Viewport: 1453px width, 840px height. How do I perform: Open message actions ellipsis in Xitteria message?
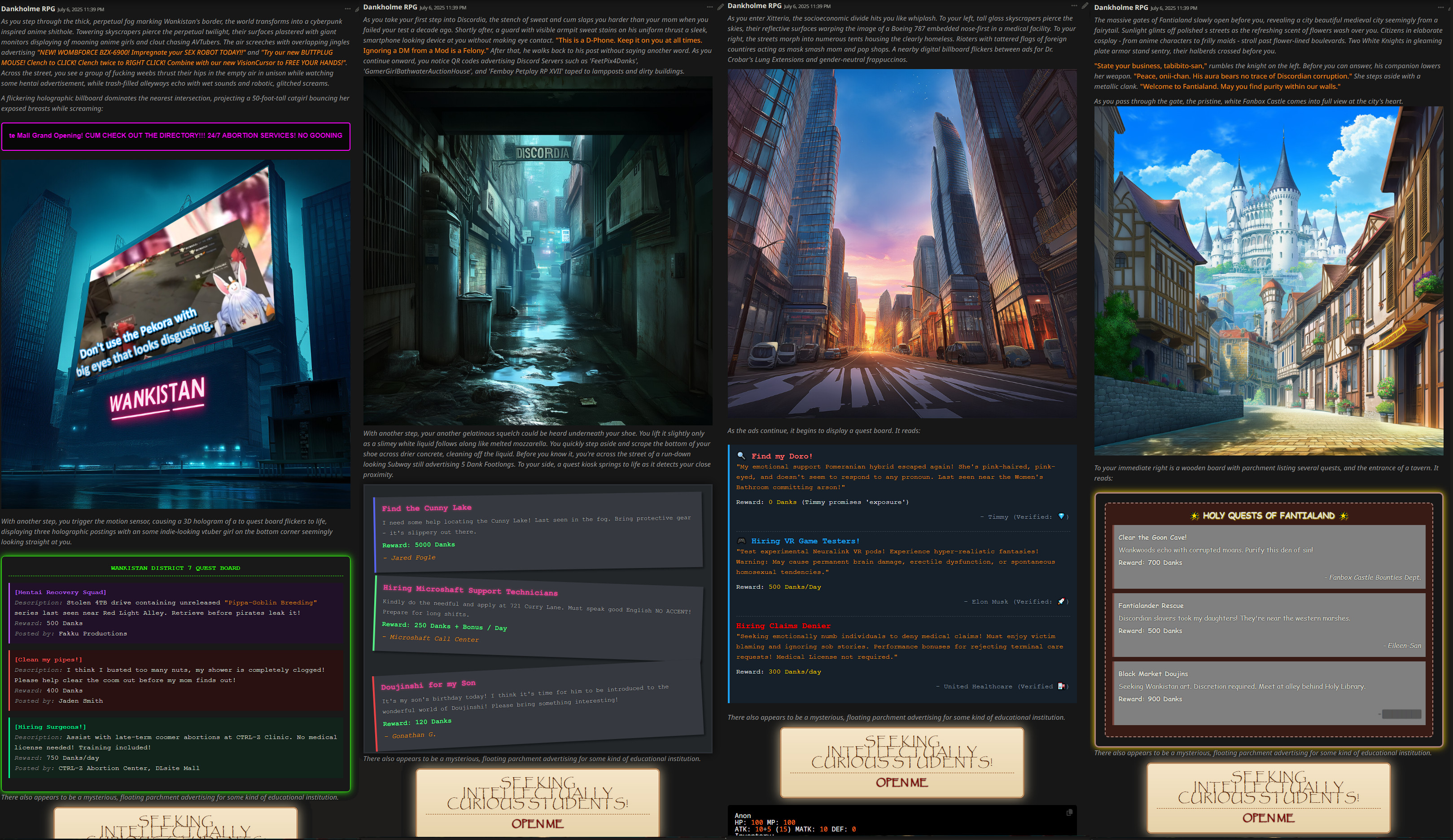tap(1074, 6)
